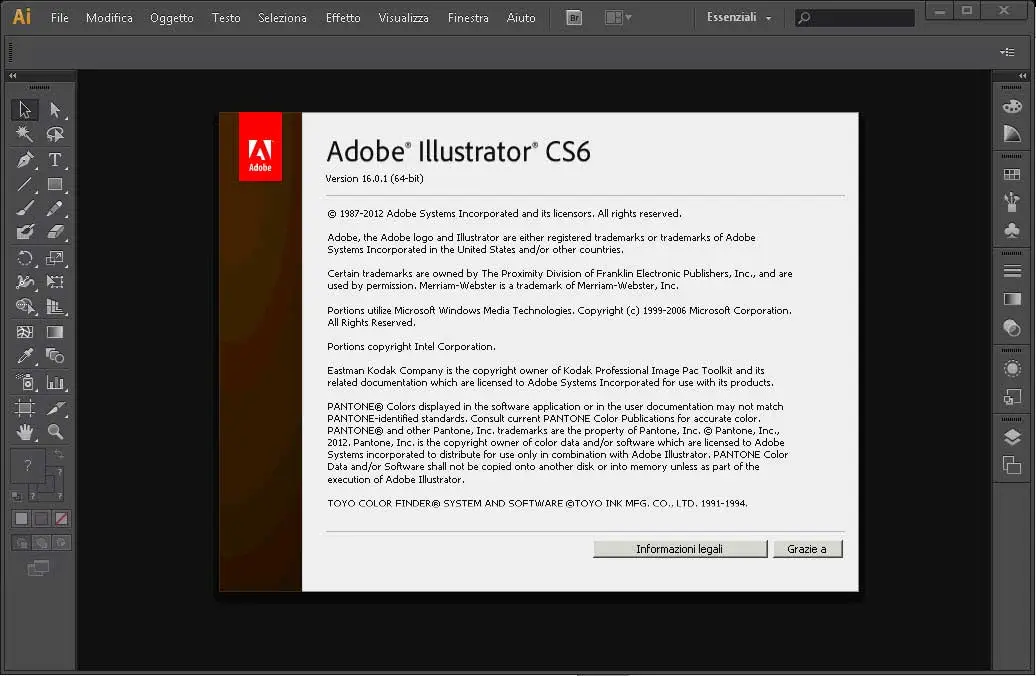The image size is (1036, 676).
Task: Click the Grazie a button
Action: (807, 549)
